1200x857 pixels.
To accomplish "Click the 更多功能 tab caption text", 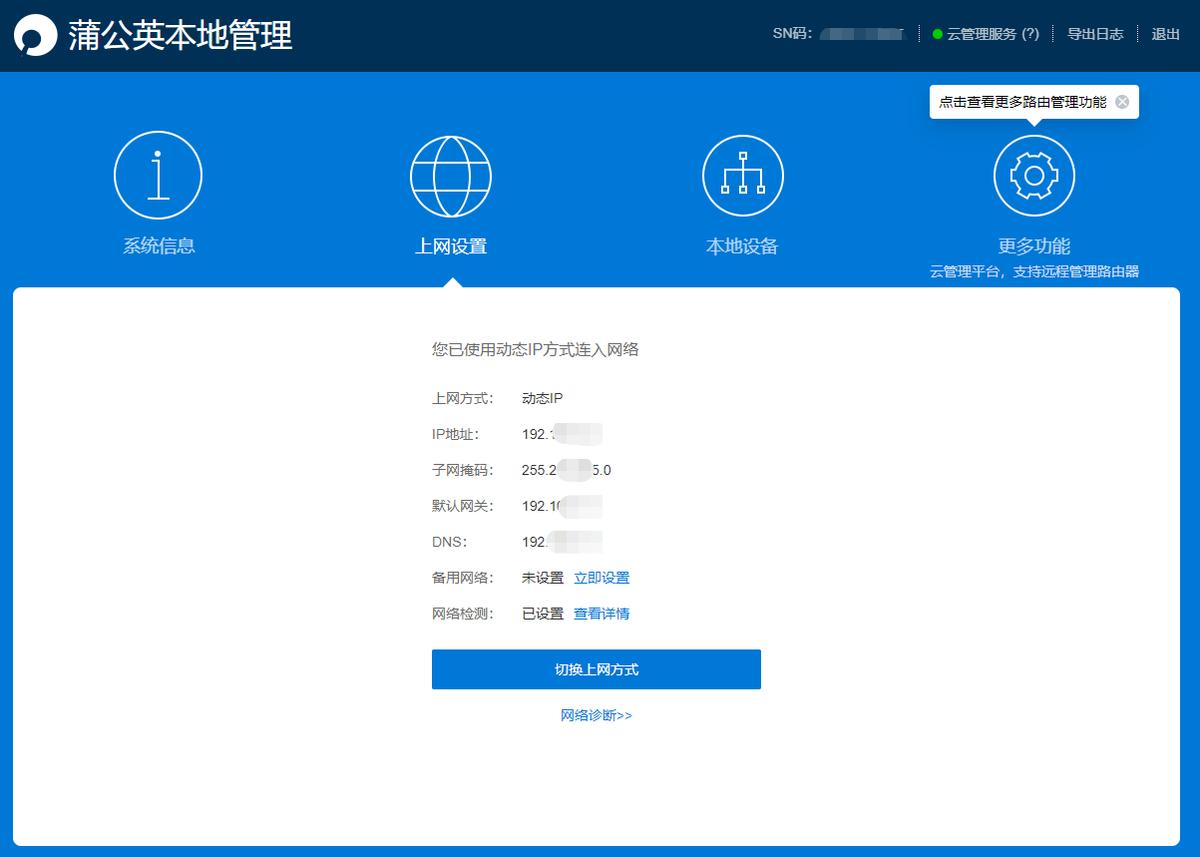I will [1034, 244].
